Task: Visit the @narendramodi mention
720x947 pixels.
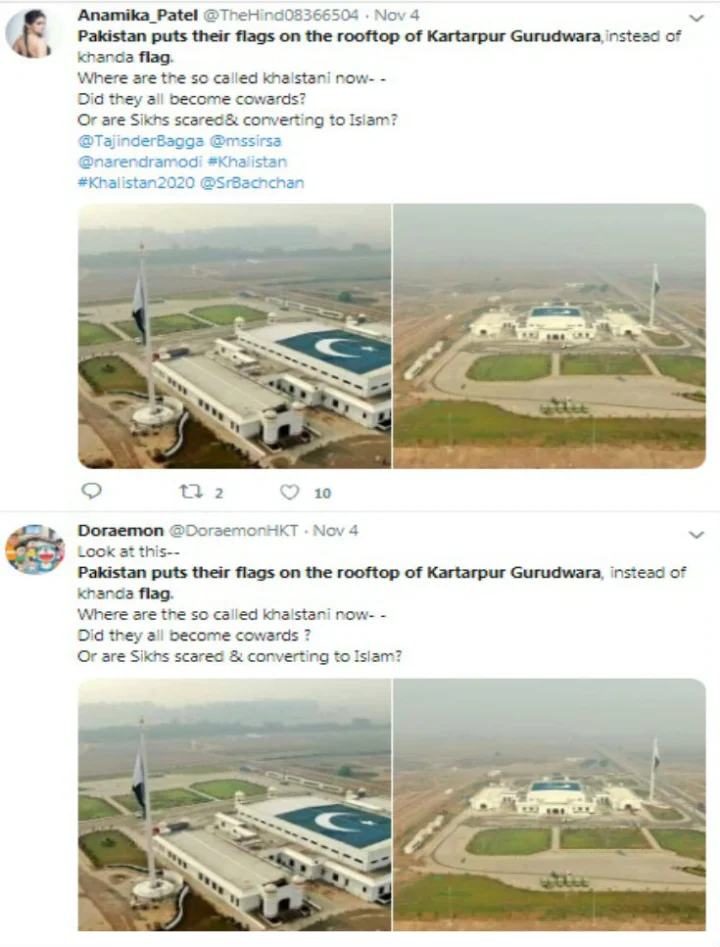Action: (140, 162)
